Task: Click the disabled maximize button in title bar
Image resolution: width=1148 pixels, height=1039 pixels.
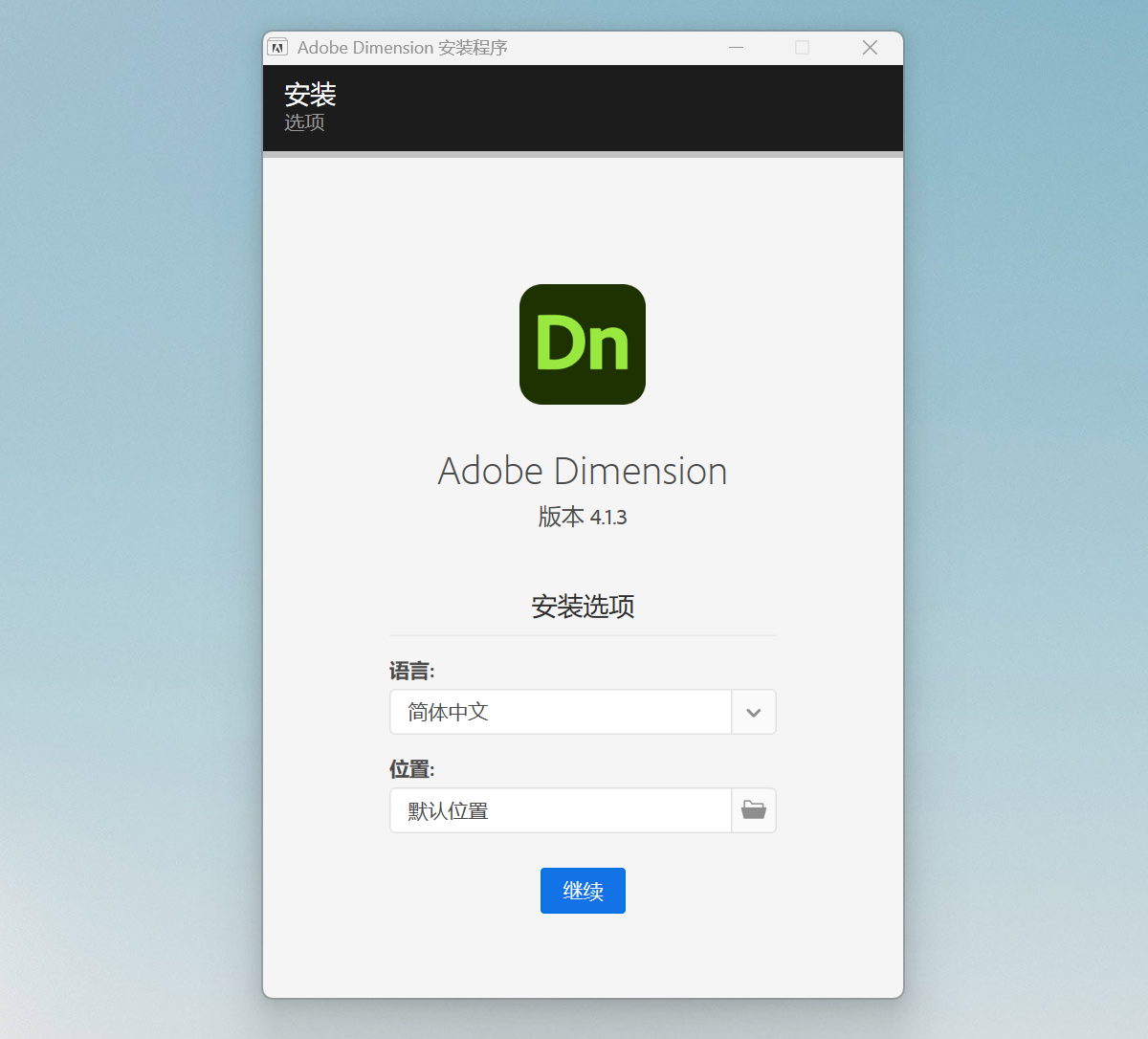Action: [803, 48]
